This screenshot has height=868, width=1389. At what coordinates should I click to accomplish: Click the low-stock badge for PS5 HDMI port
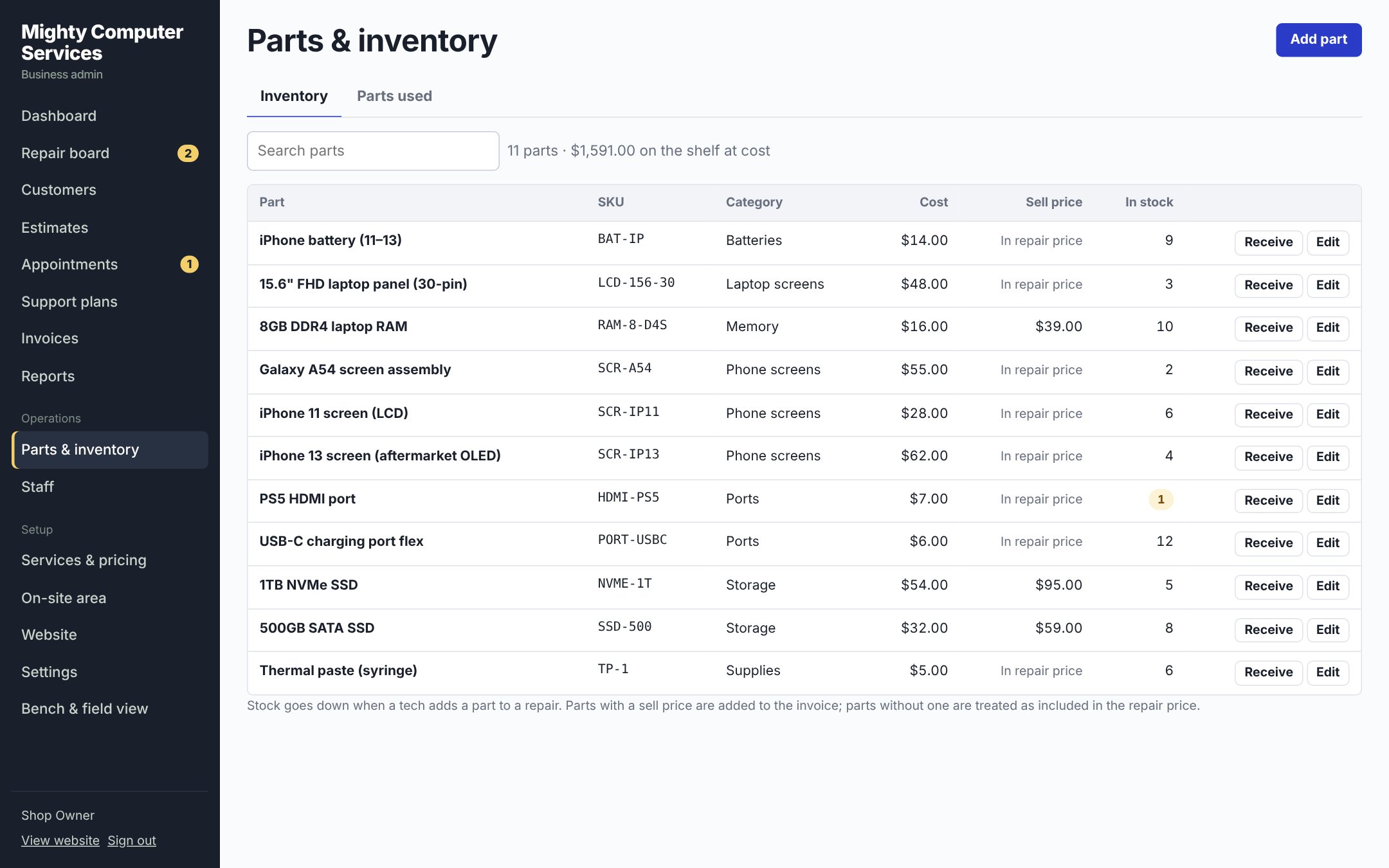1161,500
